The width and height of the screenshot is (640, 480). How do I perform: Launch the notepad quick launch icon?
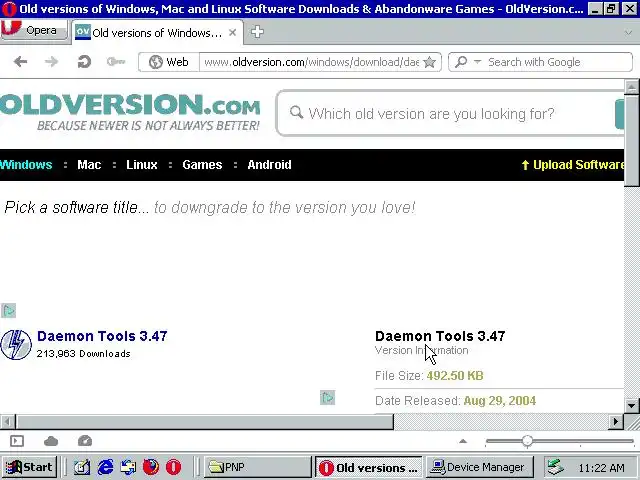point(82,467)
